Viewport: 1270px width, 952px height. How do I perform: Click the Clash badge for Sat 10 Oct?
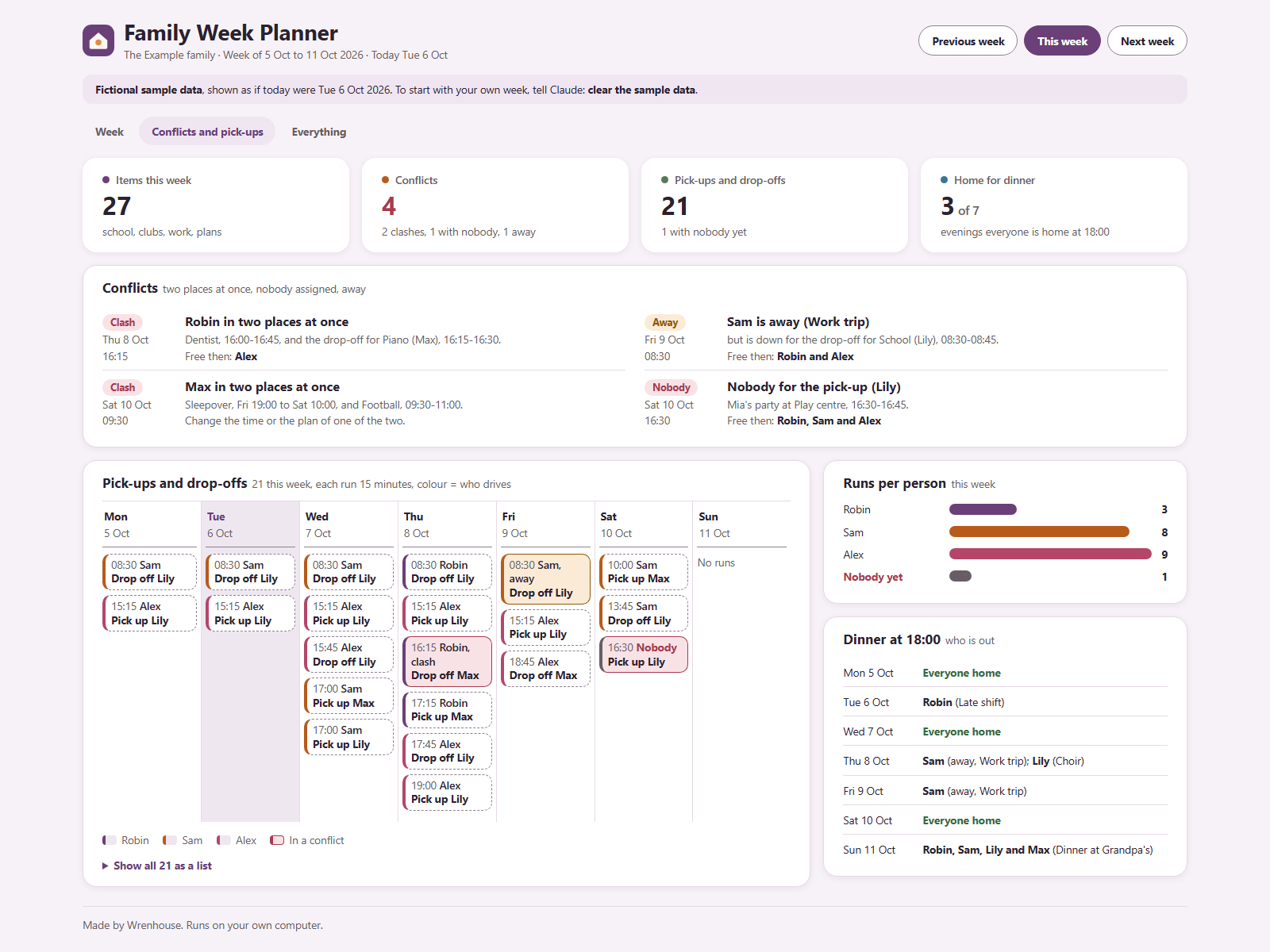122,387
